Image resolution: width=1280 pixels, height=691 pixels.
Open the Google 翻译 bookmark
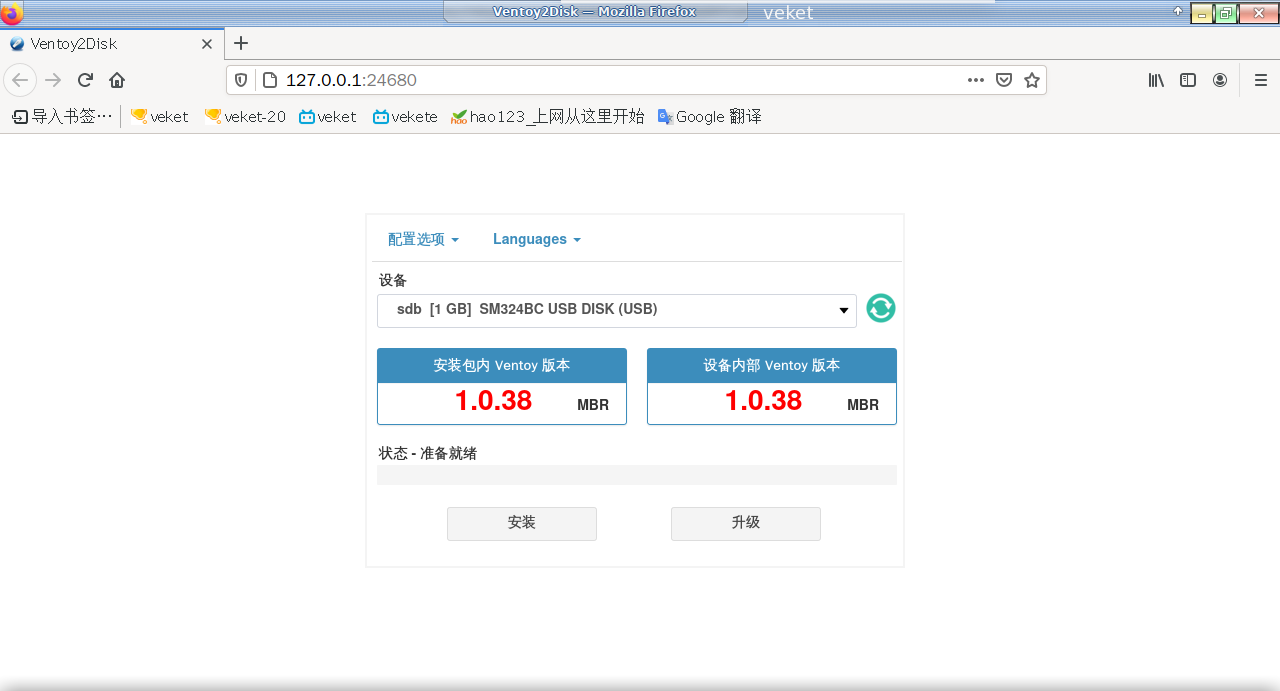pos(709,116)
